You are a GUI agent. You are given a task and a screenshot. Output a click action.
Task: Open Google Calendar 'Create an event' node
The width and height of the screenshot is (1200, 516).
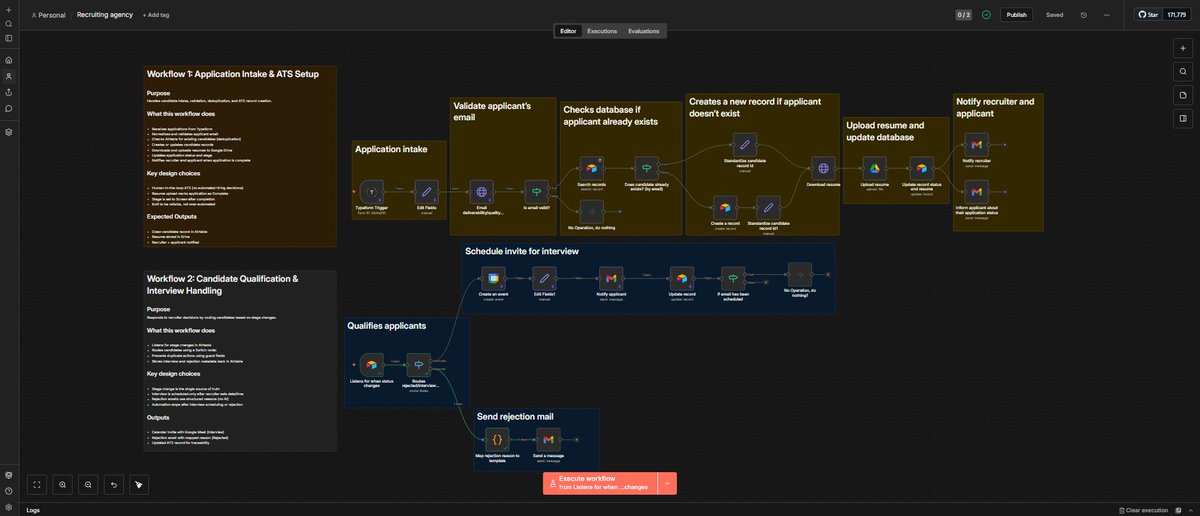(493, 279)
